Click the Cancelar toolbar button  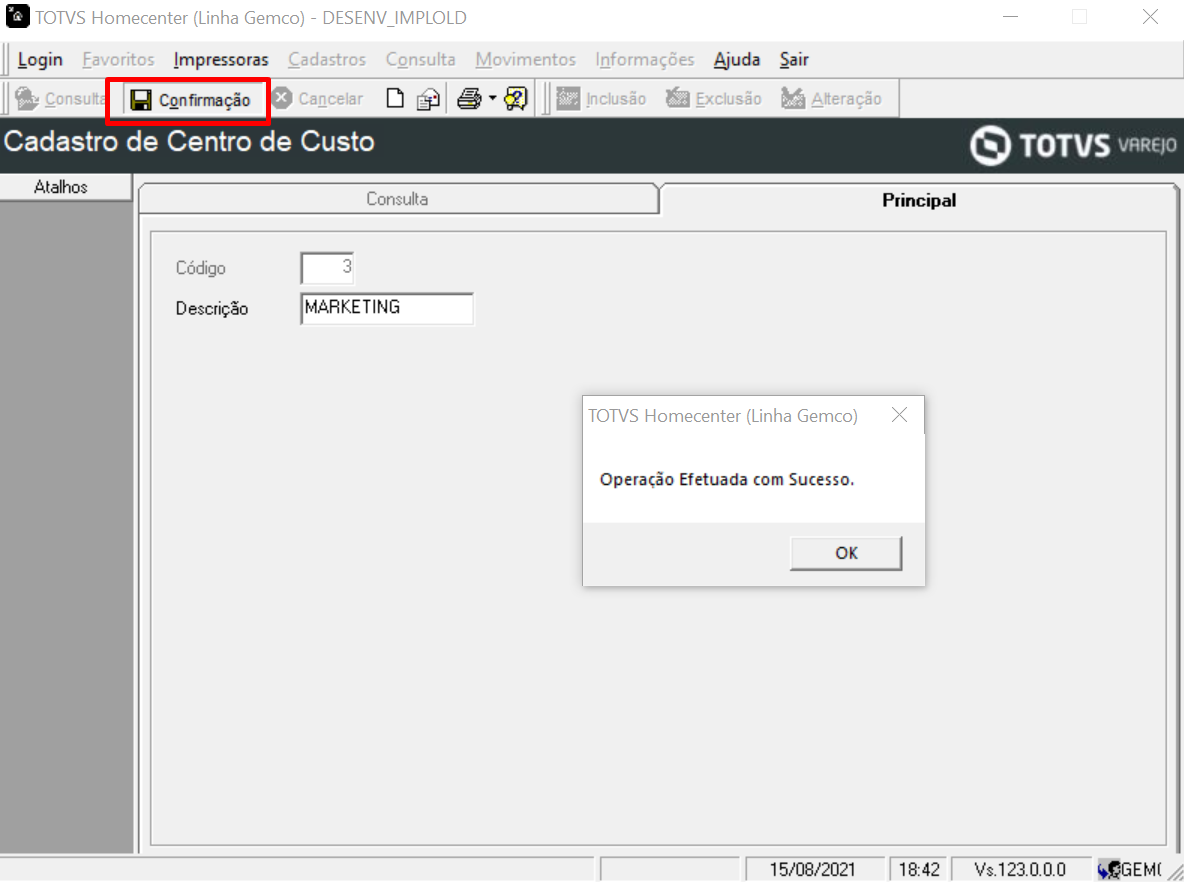(x=318, y=99)
